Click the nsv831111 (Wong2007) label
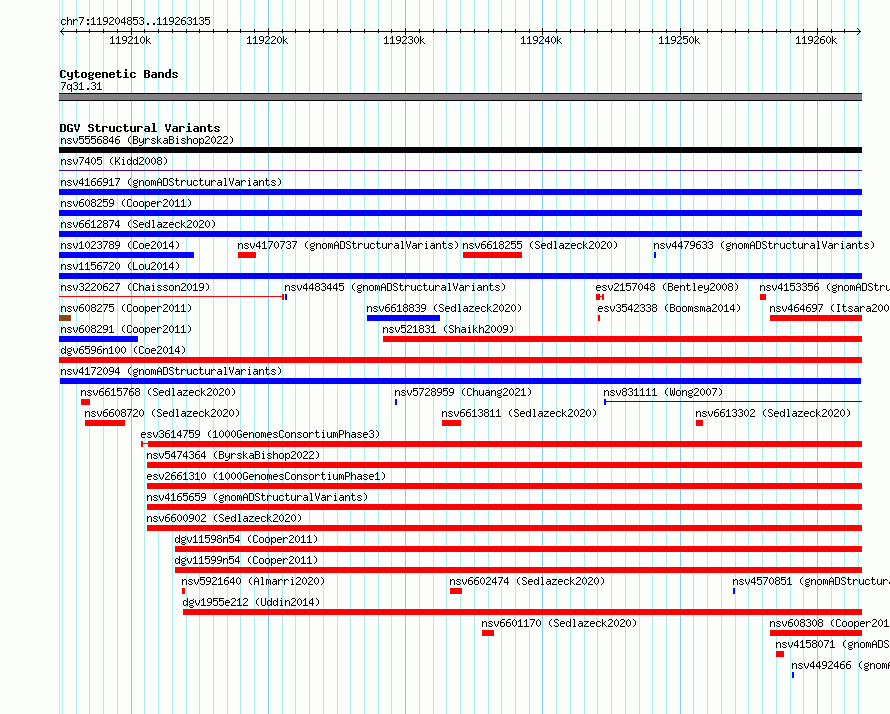The image size is (890, 714). point(663,392)
